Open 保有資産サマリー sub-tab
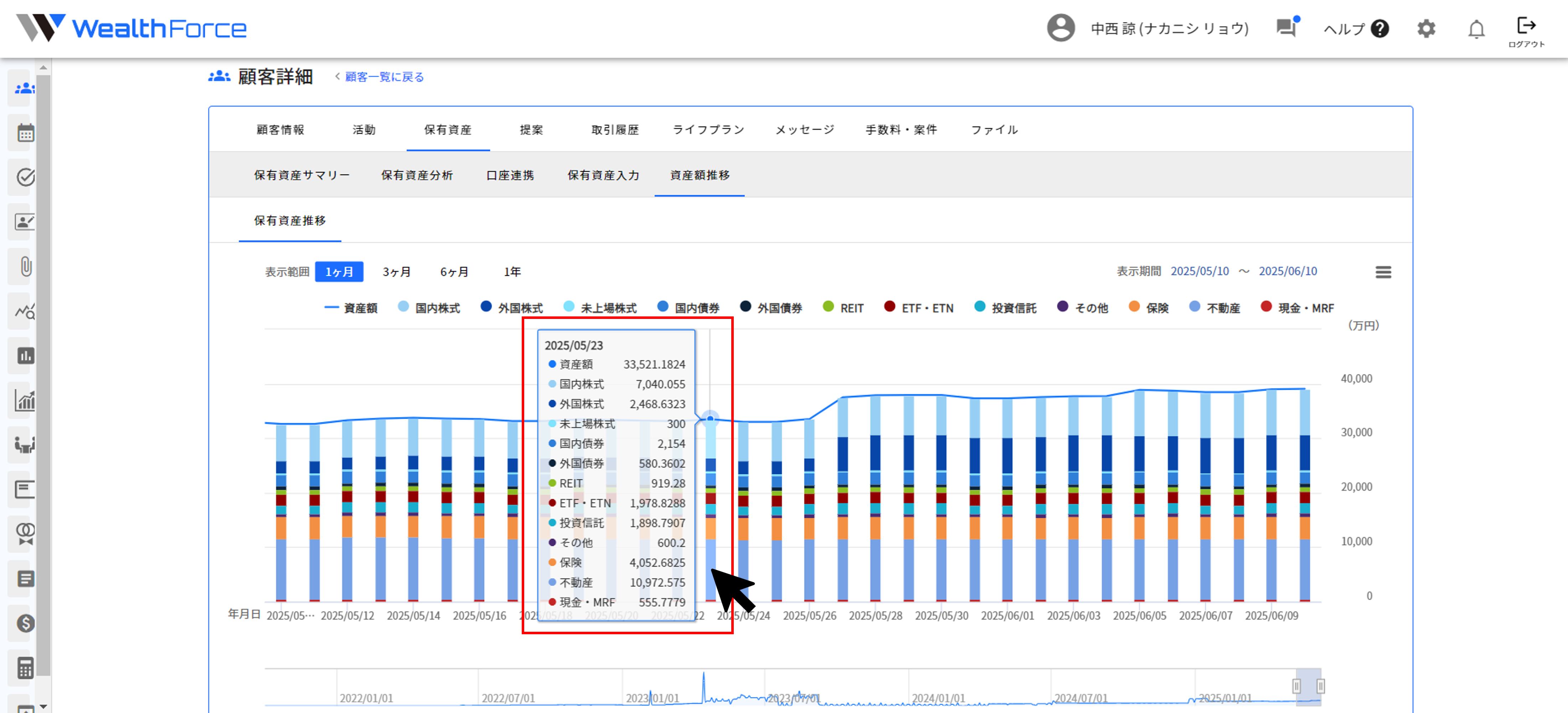Viewport: 1568px width, 713px height. coord(302,175)
